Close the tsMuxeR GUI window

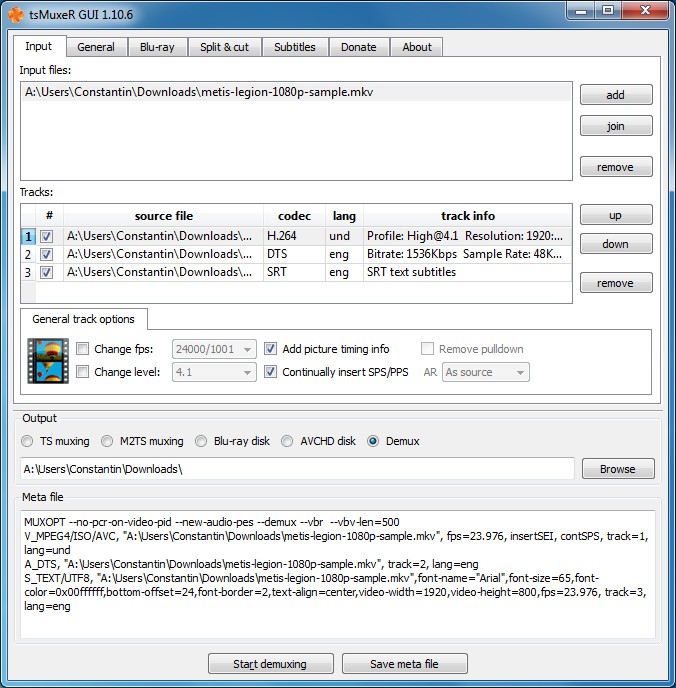(645, 11)
